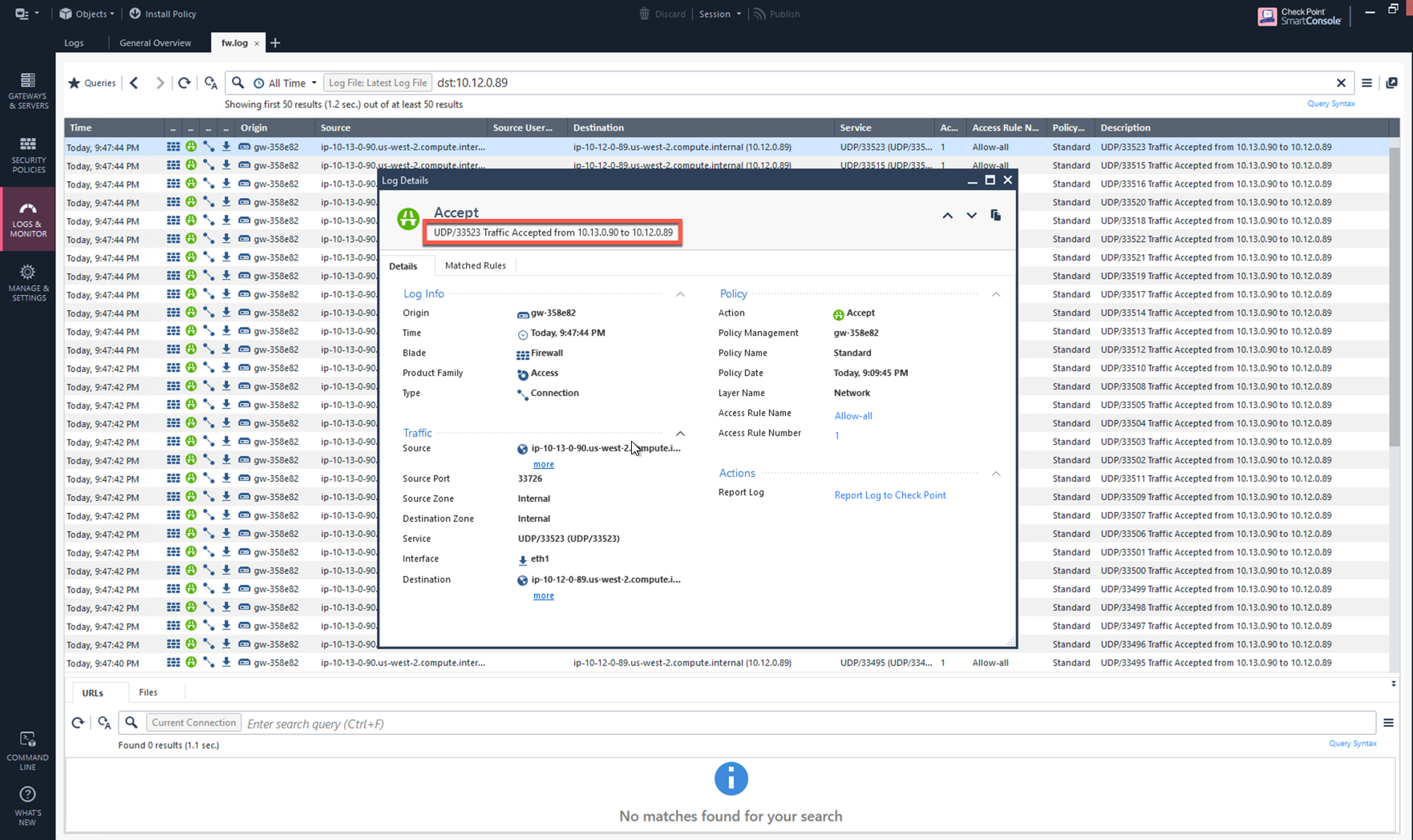Screen dimensions: 1413x840
Task: Click the Queries star icon
Action: coord(75,83)
